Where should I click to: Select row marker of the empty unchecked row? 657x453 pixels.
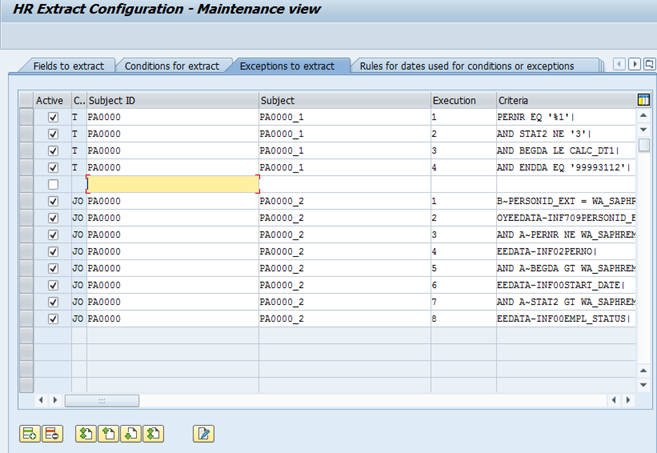(26, 184)
